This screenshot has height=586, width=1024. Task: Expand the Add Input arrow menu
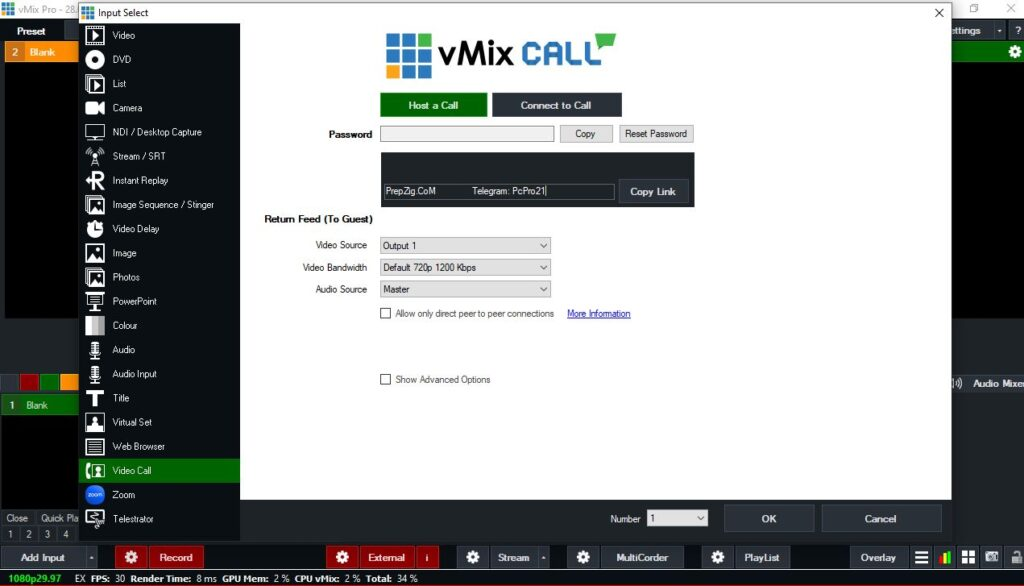point(91,557)
